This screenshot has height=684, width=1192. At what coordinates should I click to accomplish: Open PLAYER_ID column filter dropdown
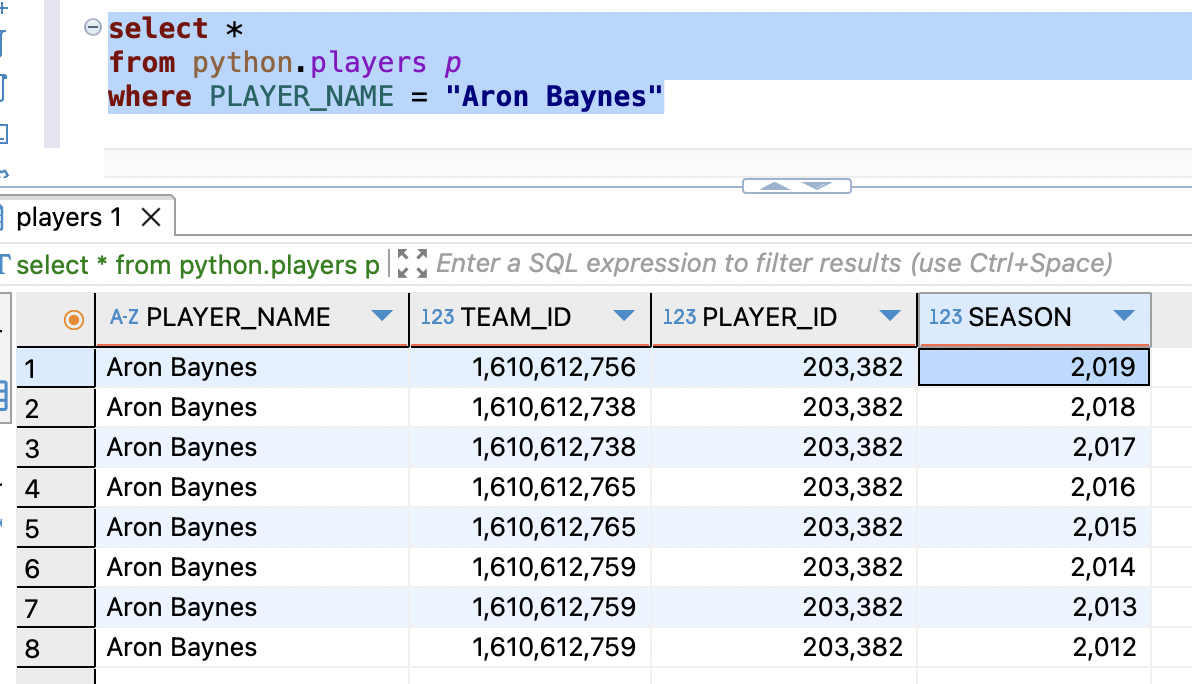[889, 316]
